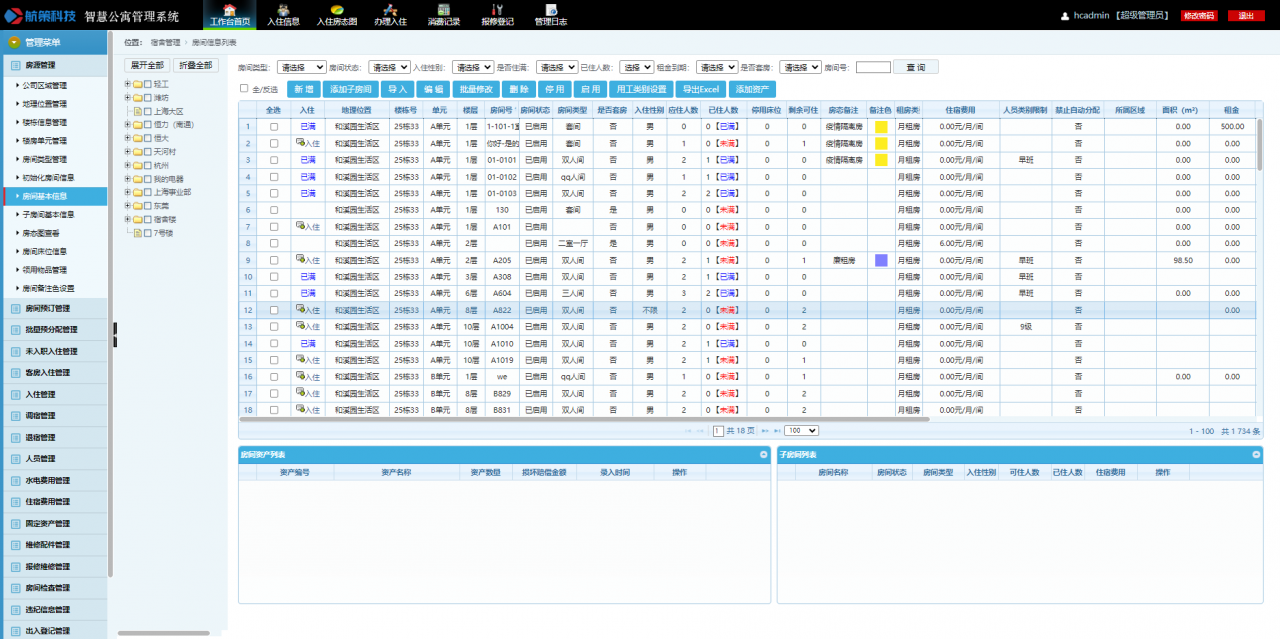This screenshot has width=1280, height=639.
Task: Click the red 修改密码 button
Action: 1198,16
